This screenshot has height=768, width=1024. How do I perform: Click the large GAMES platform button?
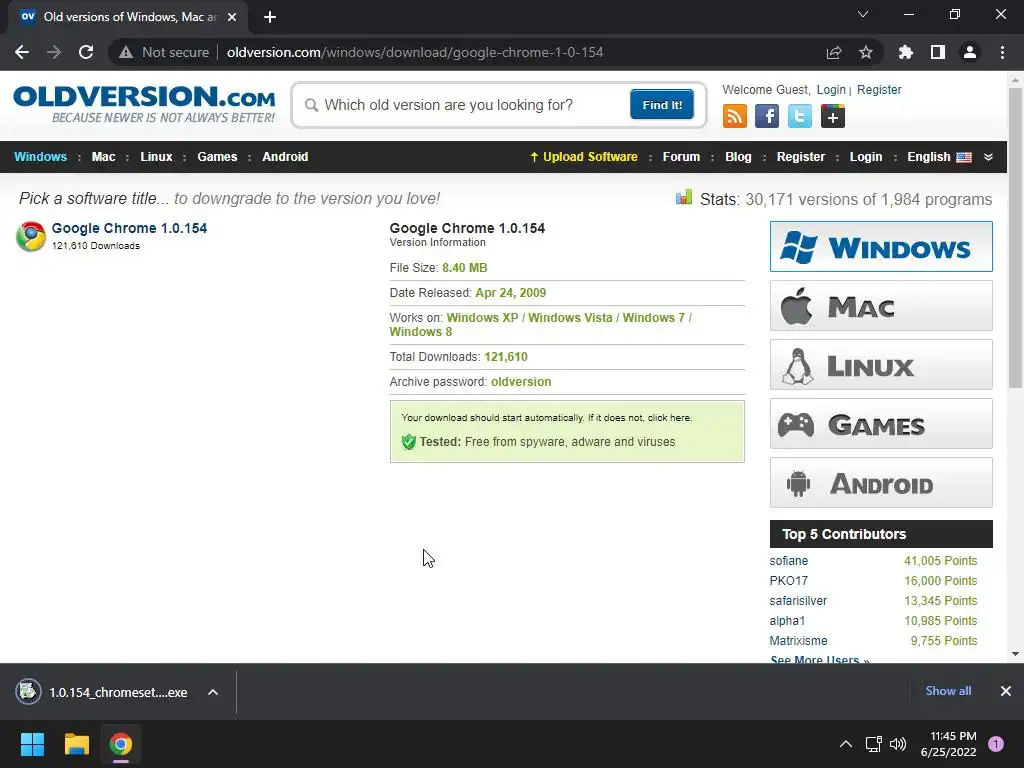point(881,424)
